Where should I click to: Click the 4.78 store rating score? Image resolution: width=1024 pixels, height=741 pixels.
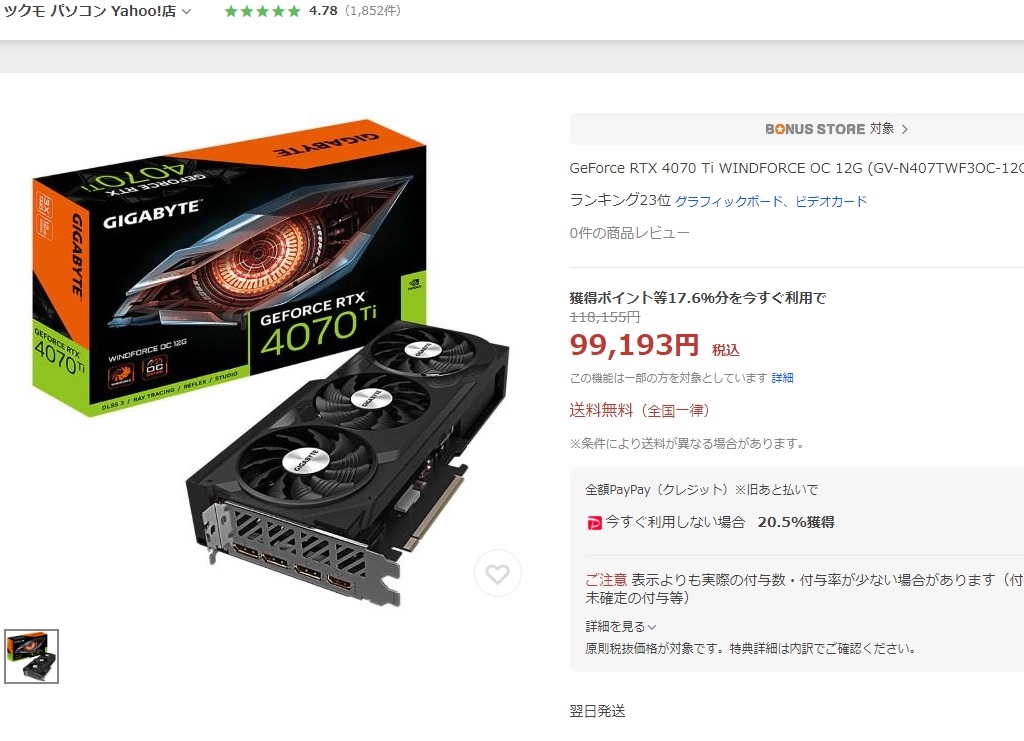[323, 11]
